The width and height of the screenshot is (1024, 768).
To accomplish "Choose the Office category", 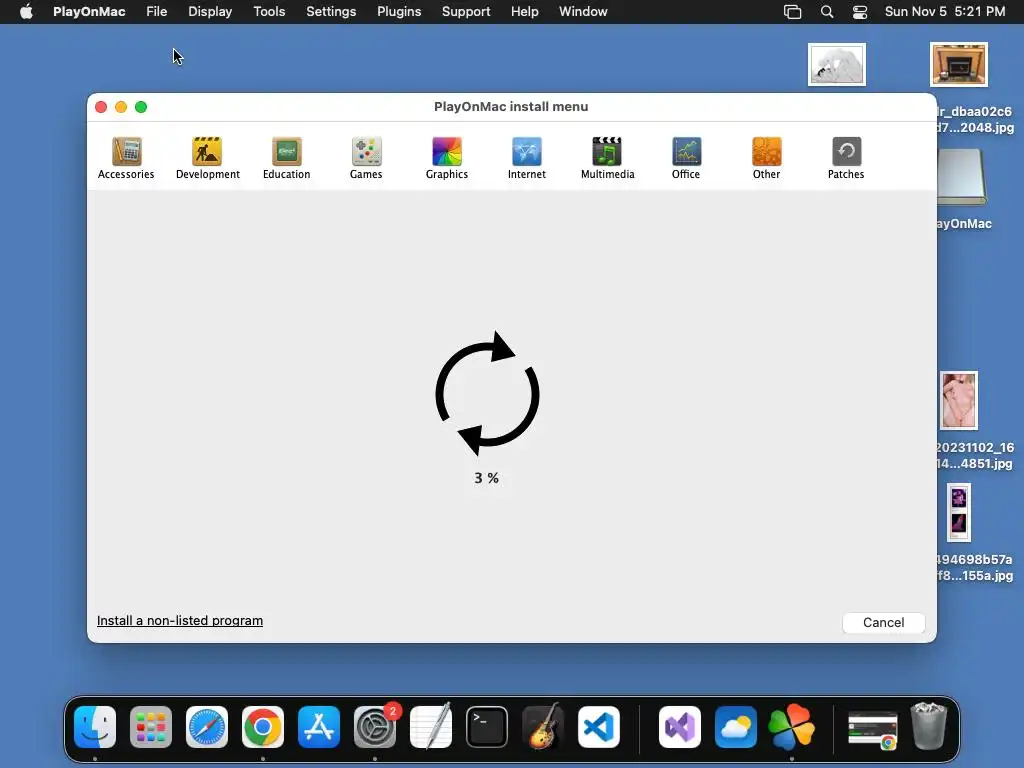I will pos(686,158).
